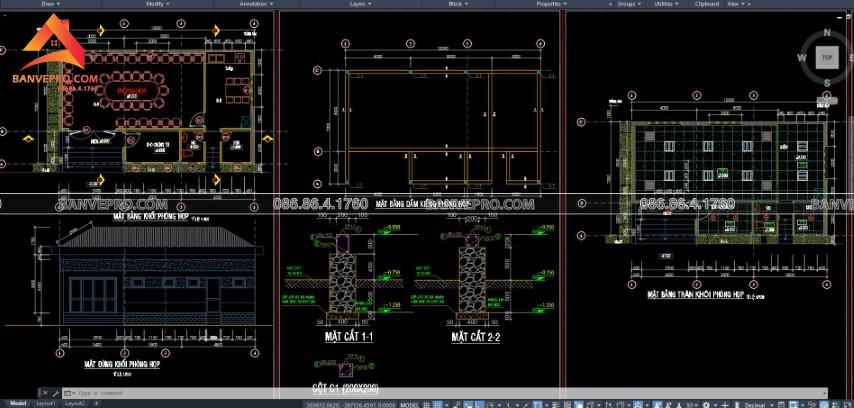Select the MẶT CẮT 1-1 title text
The height and width of the screenshot is (408, 854).
[349, 337]
